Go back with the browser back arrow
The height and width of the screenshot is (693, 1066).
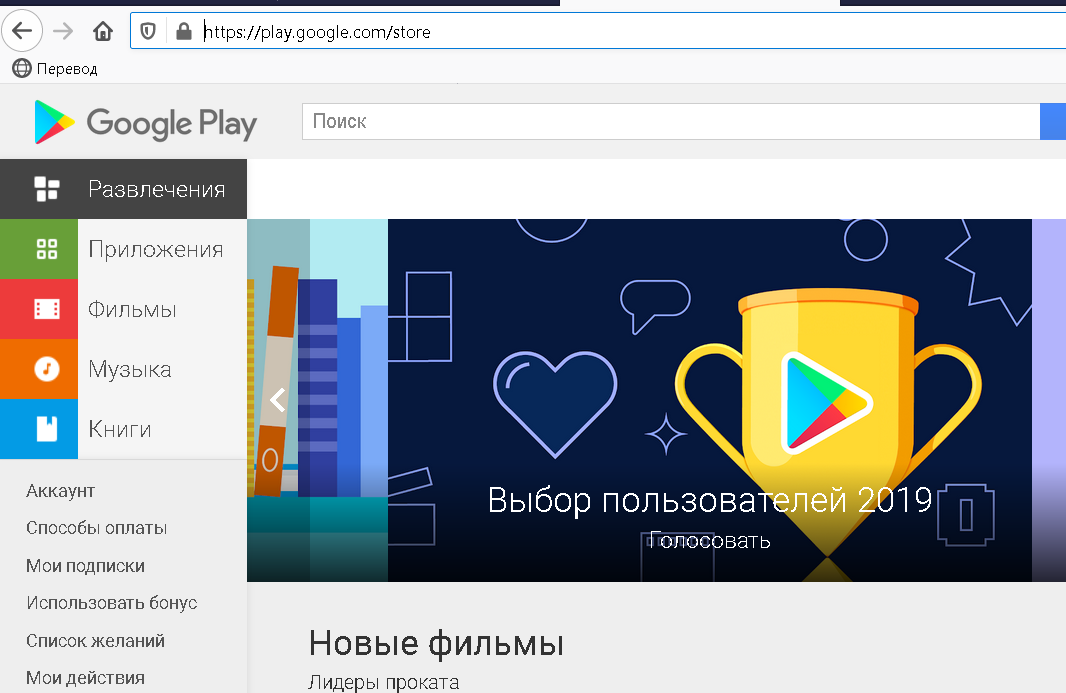22,31
